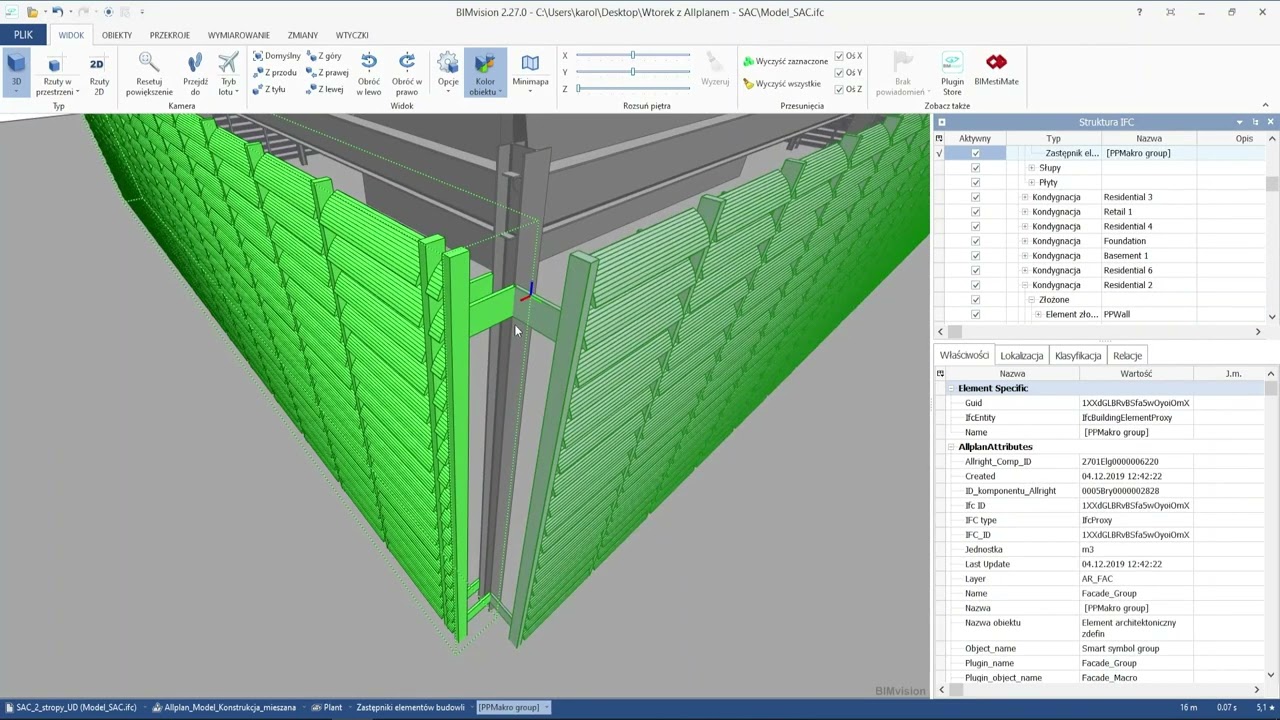Uncheck Aktywny box for Słupy row
1280x720 pixels.
(x=975, y=168)
